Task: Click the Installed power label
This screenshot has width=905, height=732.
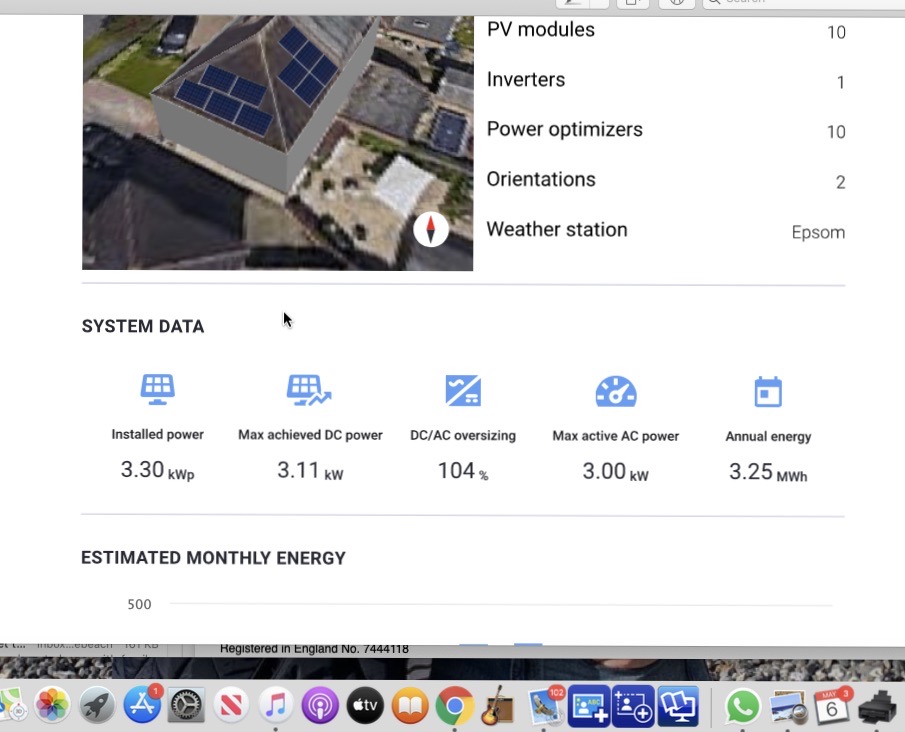Action: (x=158, y=435)
